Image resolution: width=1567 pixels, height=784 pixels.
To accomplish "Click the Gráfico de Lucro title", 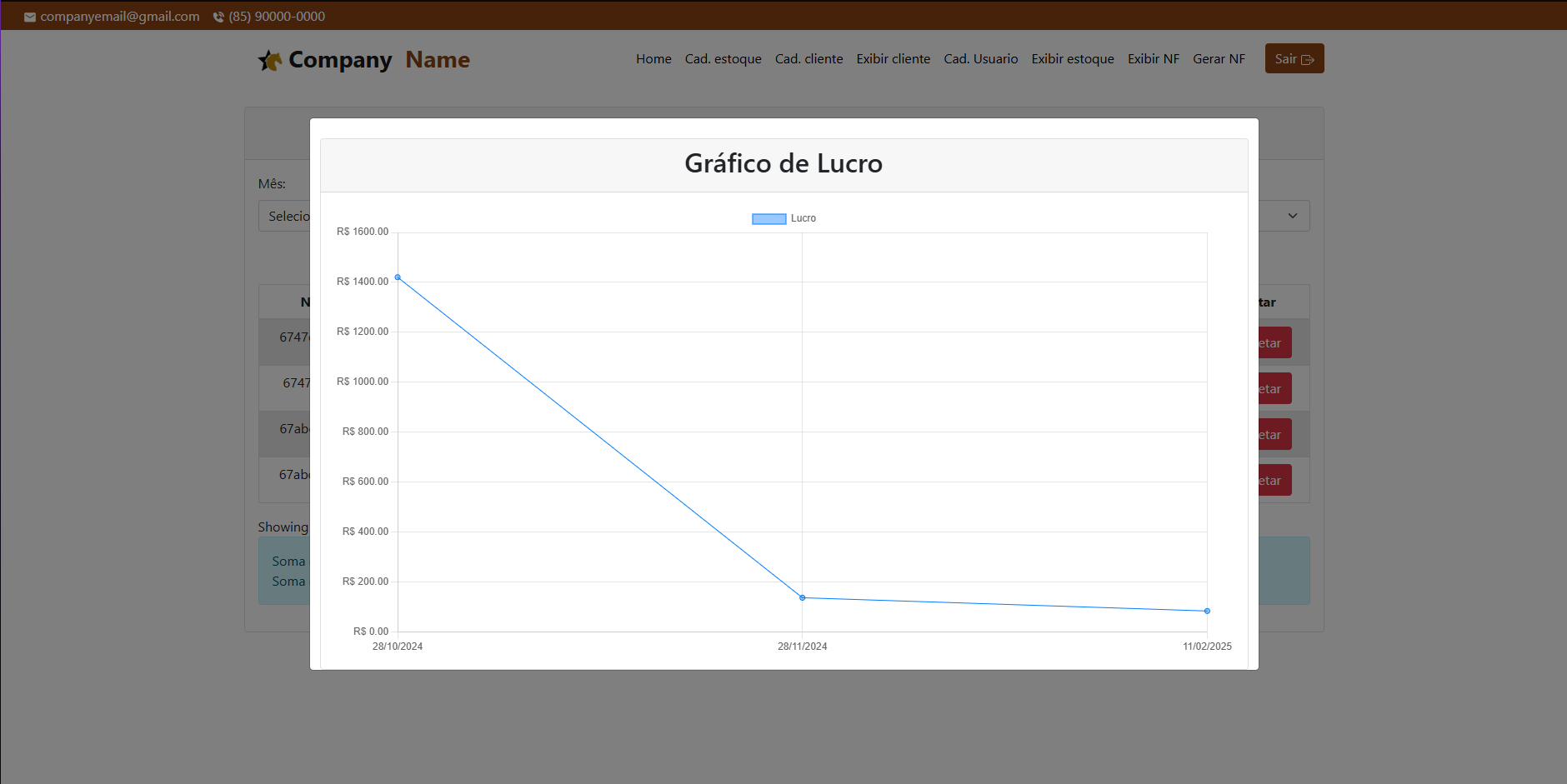I will [x=783, y=163].
